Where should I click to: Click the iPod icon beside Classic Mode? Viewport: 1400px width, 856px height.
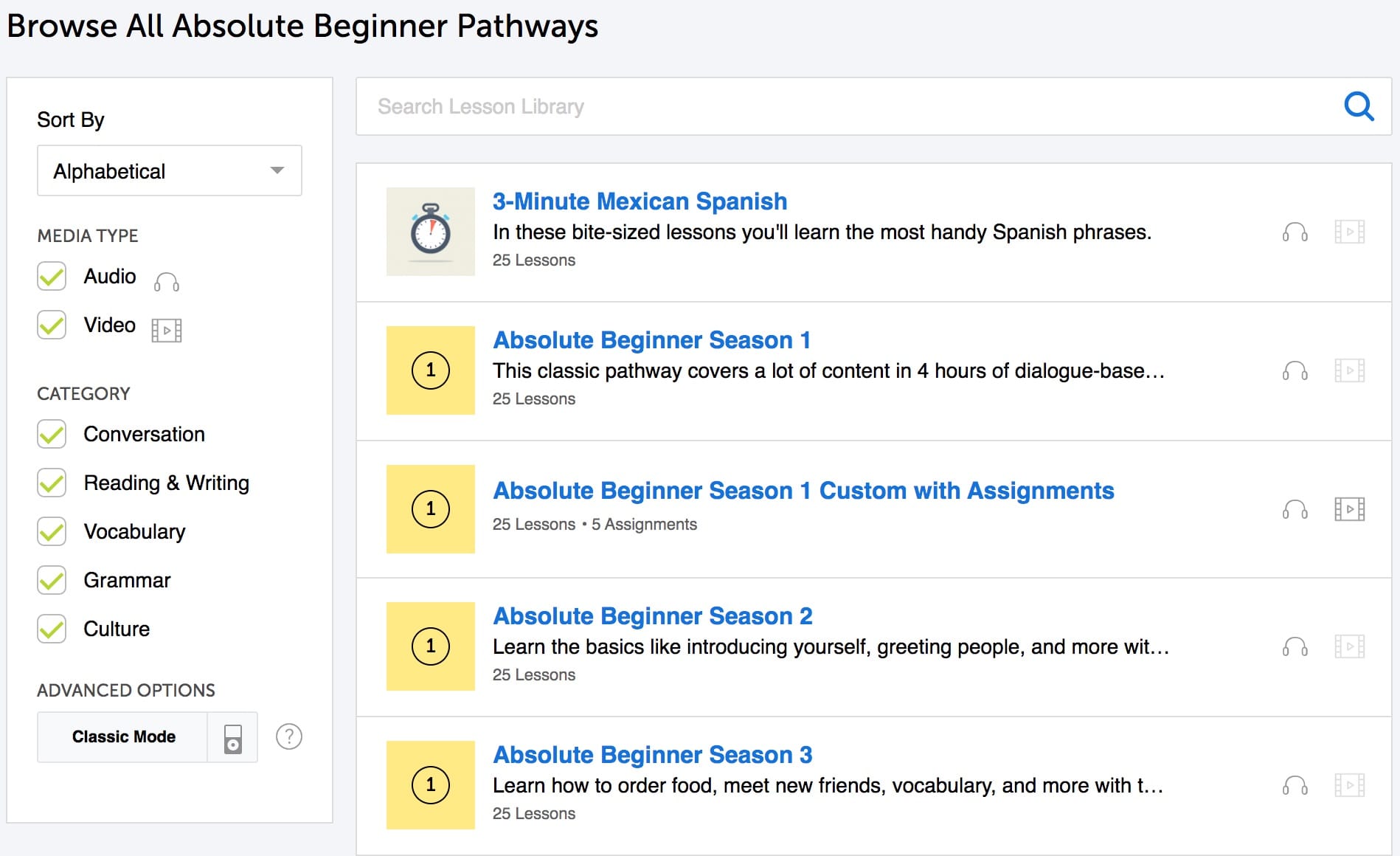(x=232, y=737)
